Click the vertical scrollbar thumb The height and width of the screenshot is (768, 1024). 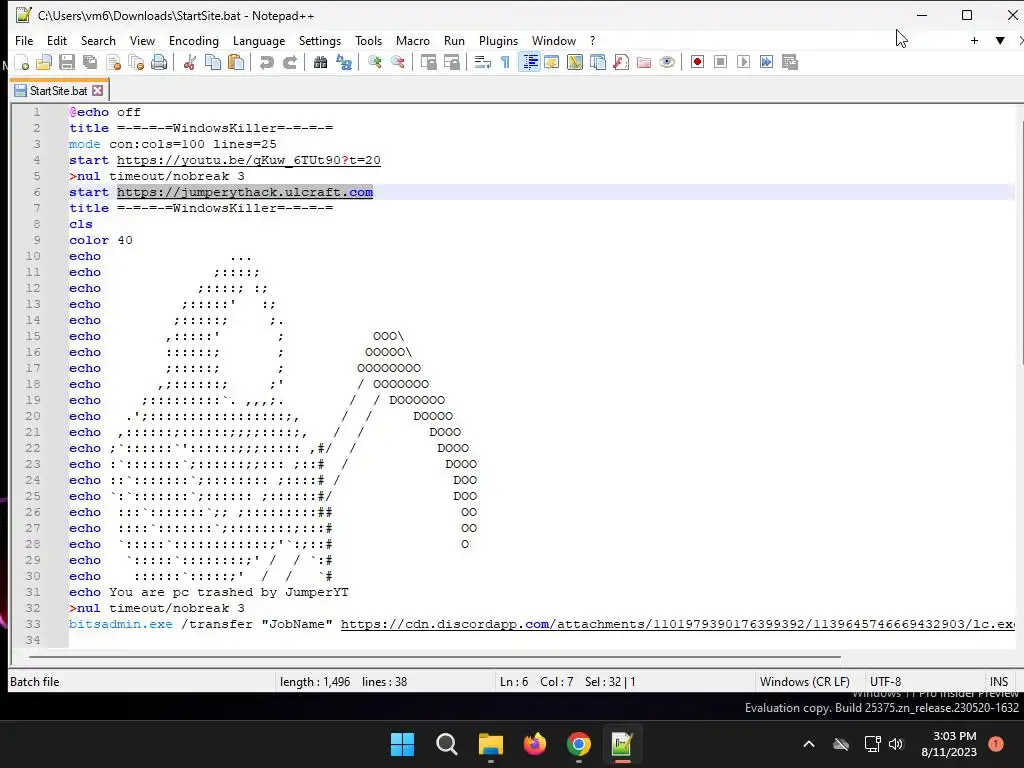click(x=1021, y=243)
